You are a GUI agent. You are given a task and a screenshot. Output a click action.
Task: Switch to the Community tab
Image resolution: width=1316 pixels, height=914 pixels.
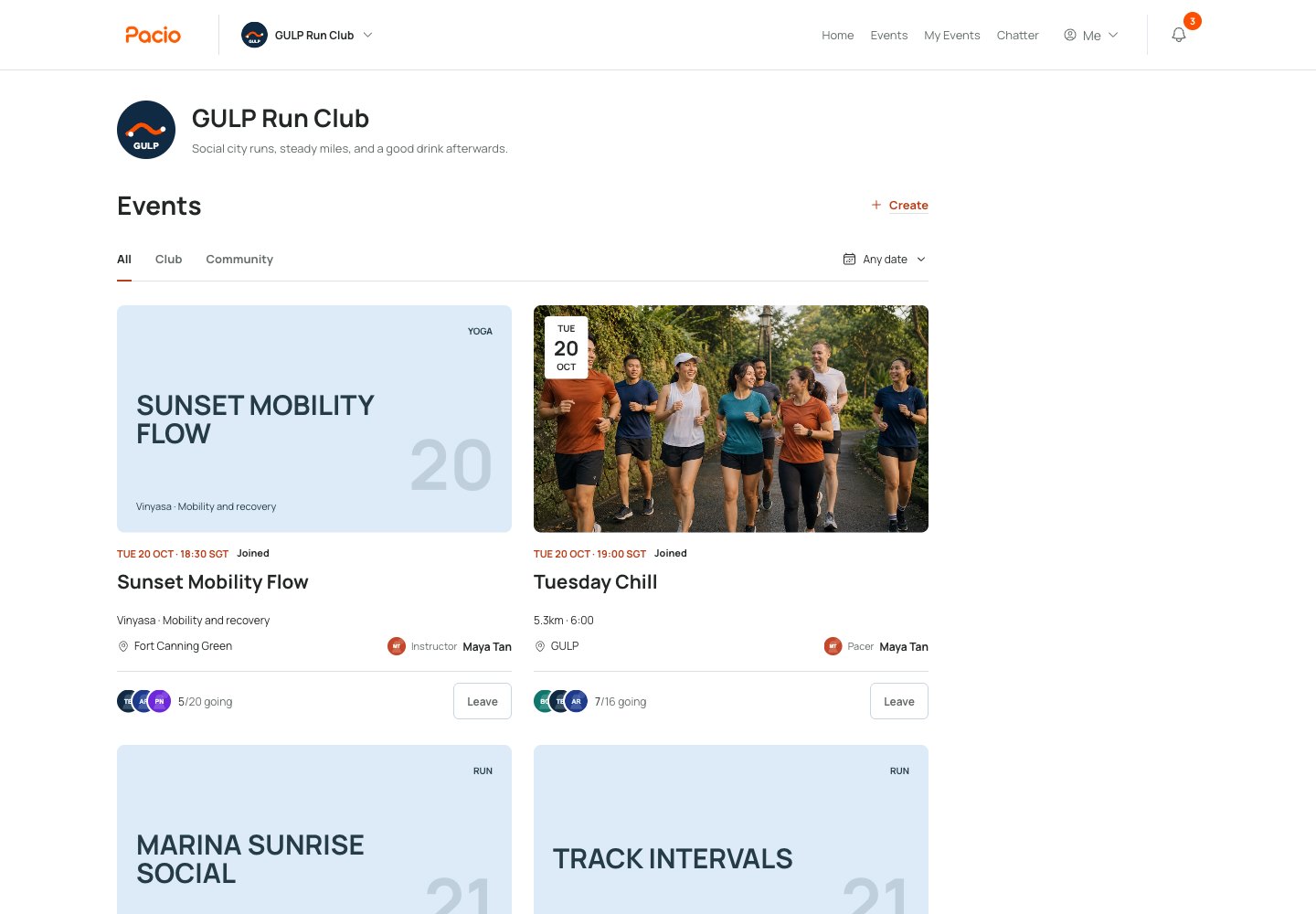(239, 260)
